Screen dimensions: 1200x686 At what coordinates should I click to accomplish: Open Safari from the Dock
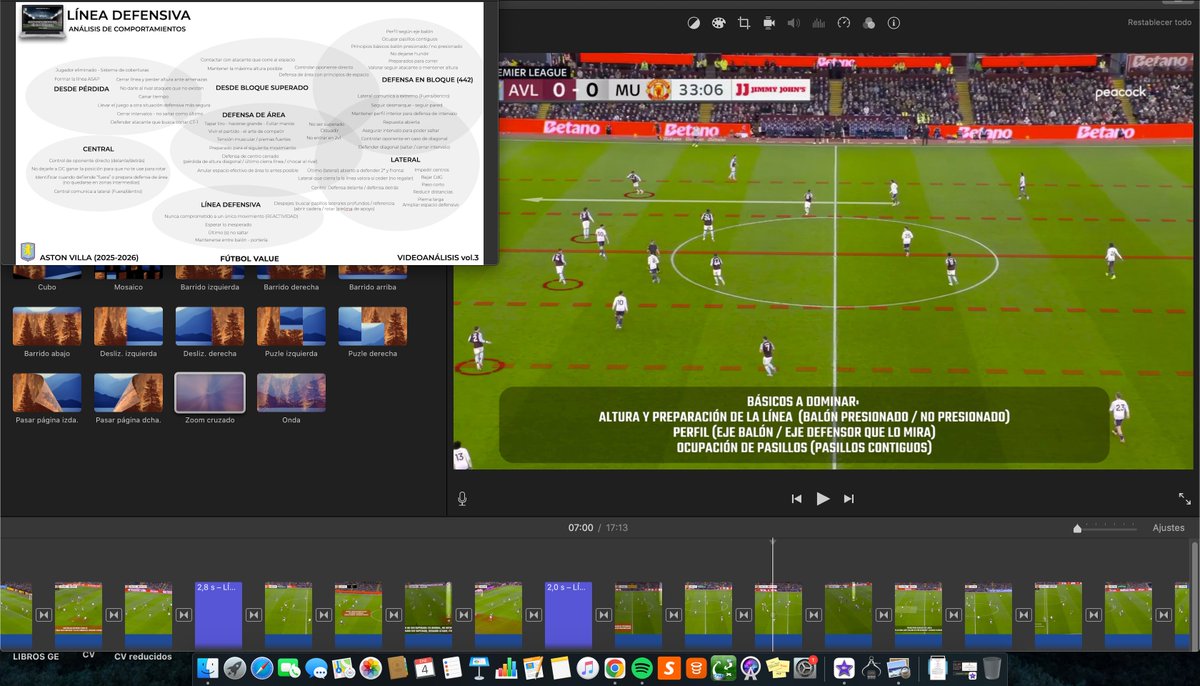click(262, 667)
